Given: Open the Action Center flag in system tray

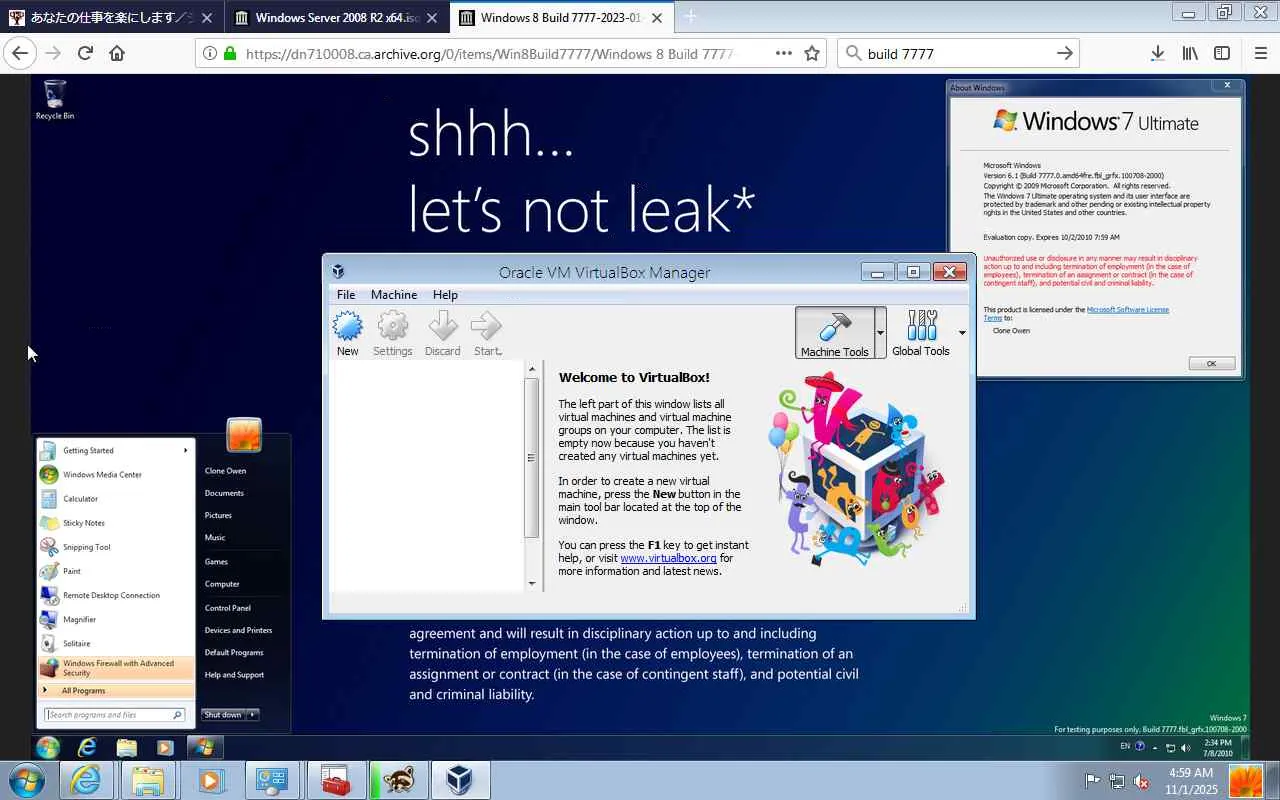Looking at the screenshot, I should pyautogui.click(x=1093, y=781).
